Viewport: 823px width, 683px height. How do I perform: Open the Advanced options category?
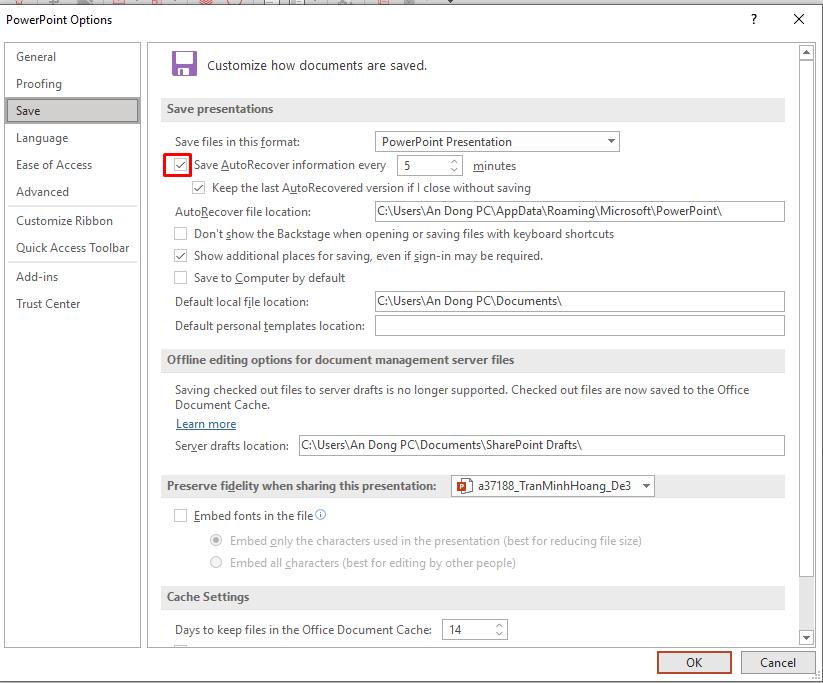(x=43, y=192)
